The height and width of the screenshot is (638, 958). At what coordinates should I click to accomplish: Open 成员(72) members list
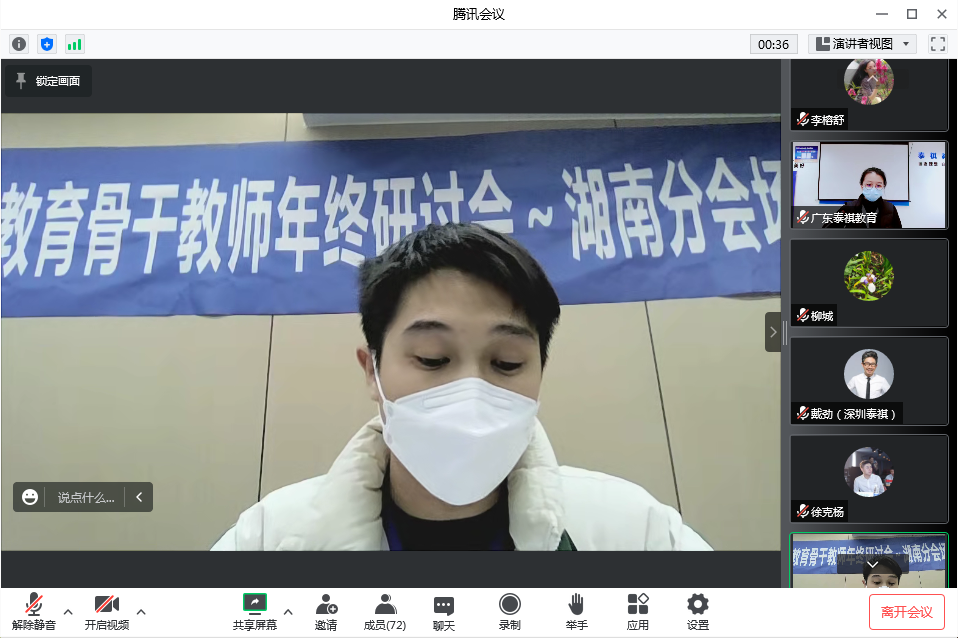pyautogui.click(x=384, y=611)
